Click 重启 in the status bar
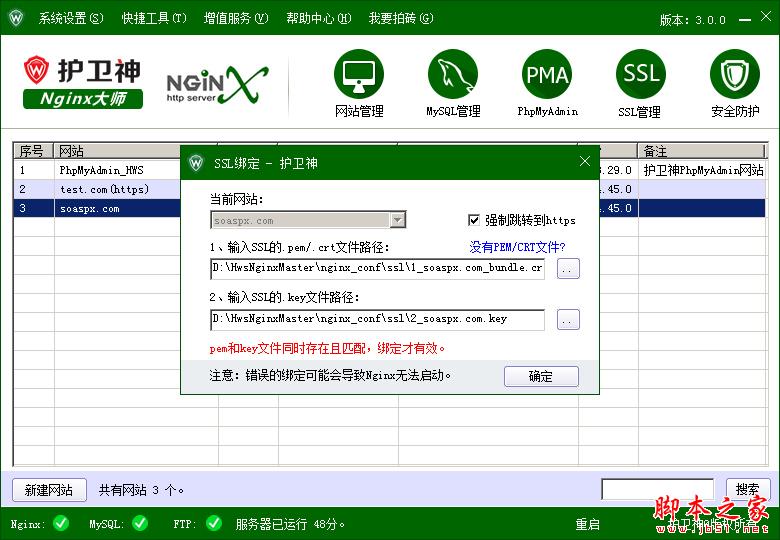The image size is (780, 540). 587,524
